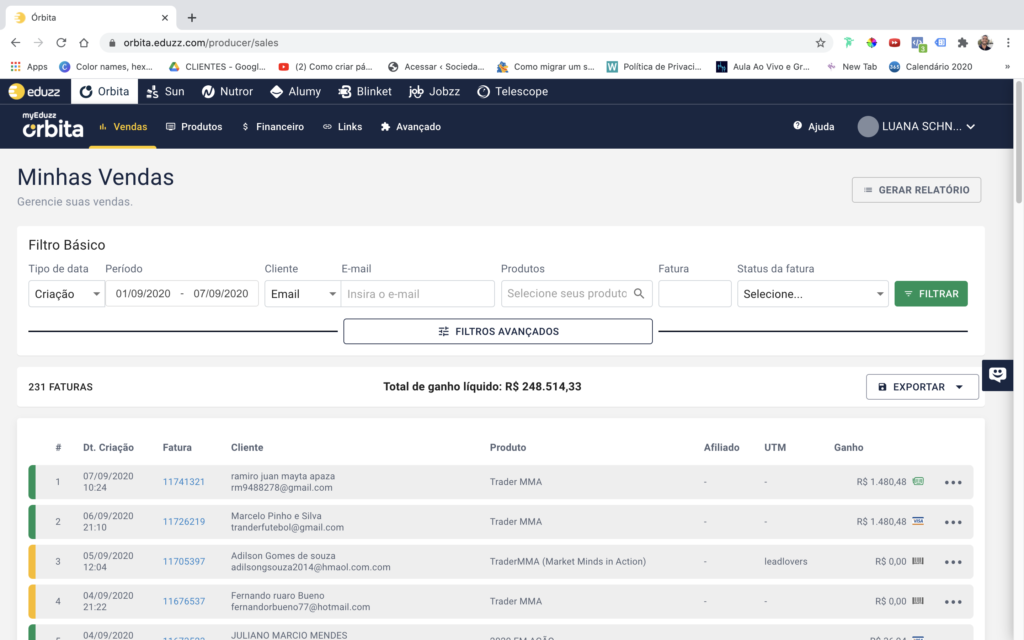Switch to Alumy app tab
This screenshot has height=640, width=1024.
(x=295, y=91)
